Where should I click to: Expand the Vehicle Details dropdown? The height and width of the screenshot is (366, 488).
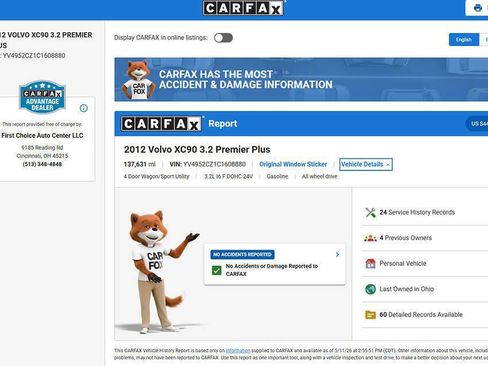366,164
